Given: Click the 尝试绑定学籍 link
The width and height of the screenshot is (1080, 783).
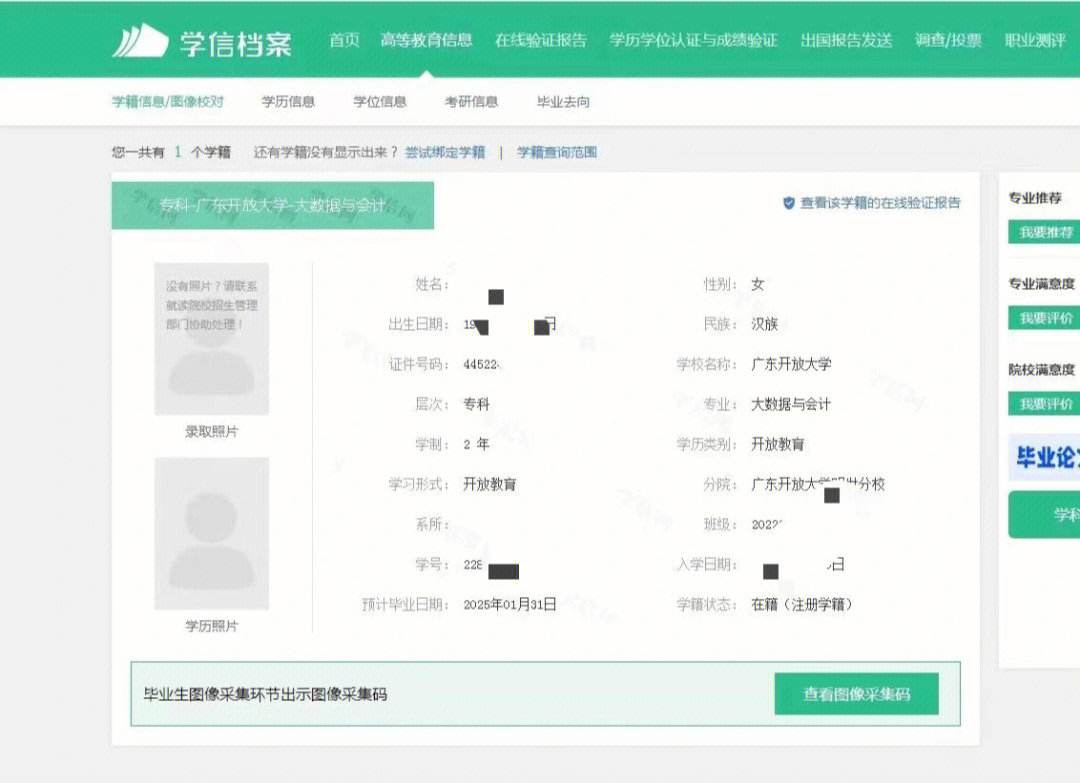Looking at the screenshot, I should tap(445, 152).
